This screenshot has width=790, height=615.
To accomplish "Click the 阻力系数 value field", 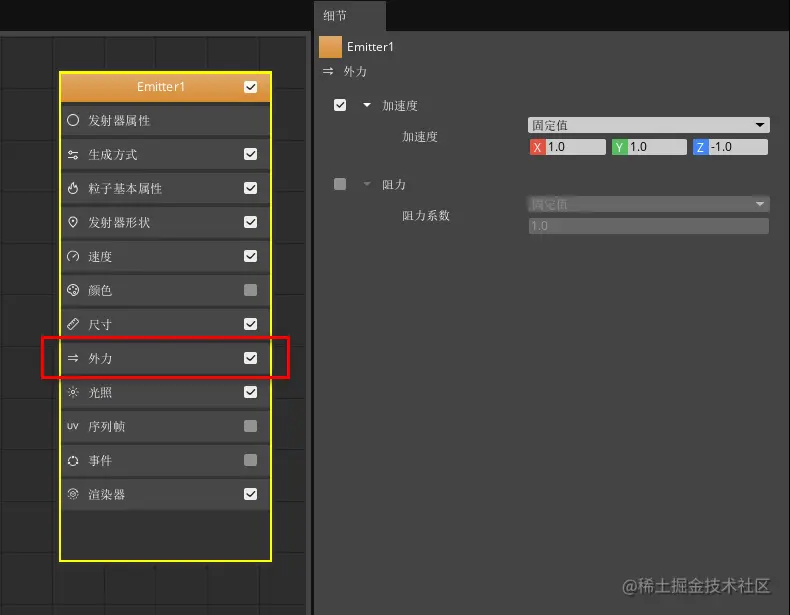I will [648, 226].
